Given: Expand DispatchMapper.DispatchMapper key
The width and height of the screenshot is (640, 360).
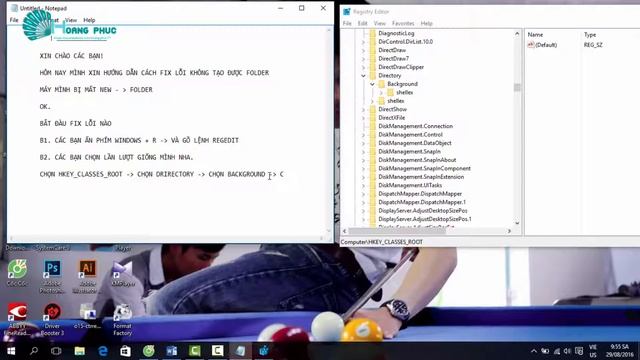Looking at the screenshot, I should coord(363,194).
